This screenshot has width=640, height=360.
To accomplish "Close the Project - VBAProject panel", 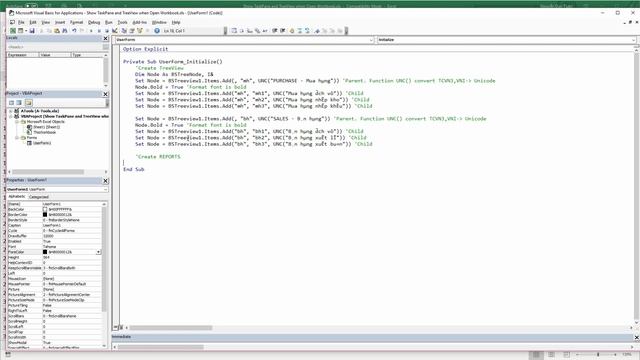I will (105, 94).
